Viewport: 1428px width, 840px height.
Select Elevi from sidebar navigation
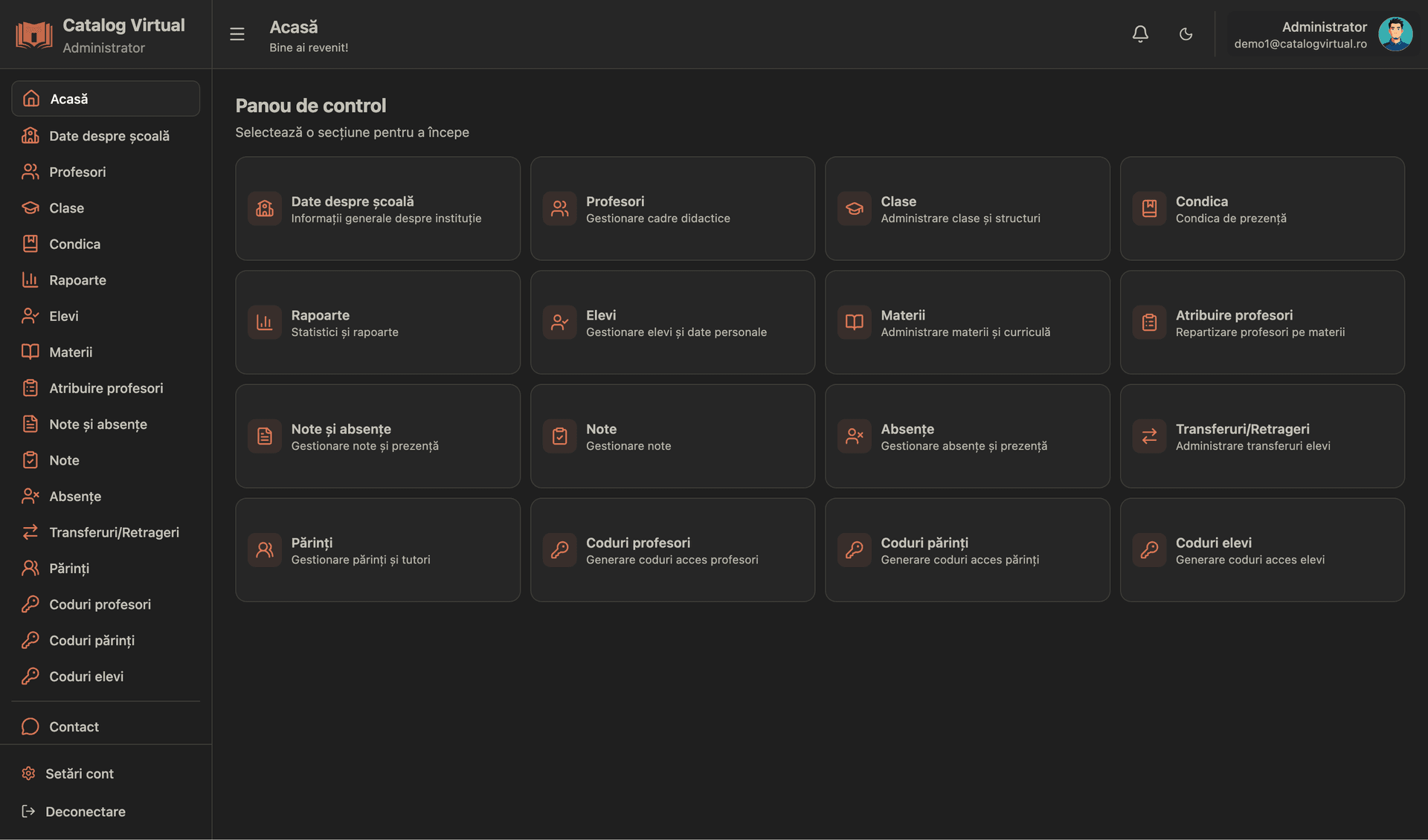[x=64, y=317]
